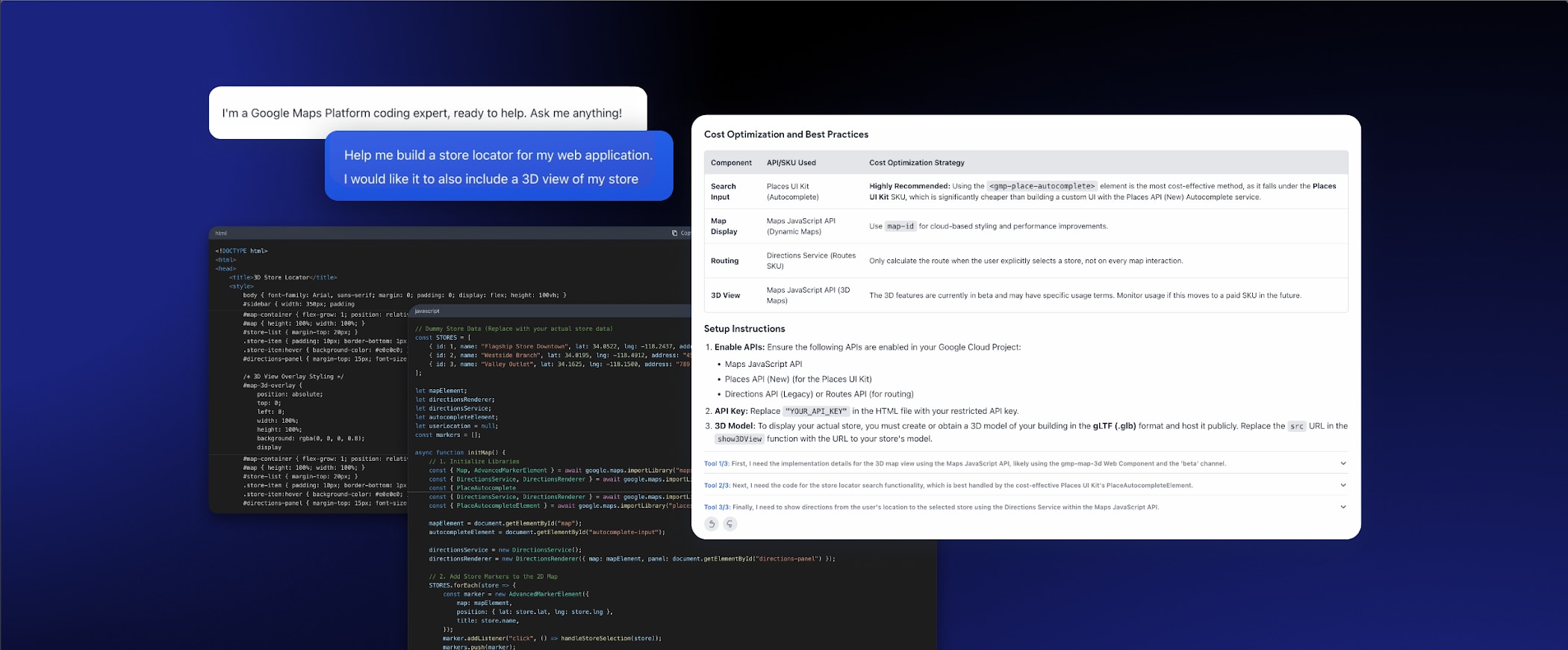Click the thumbs down feedback icon
Image resolution: width=1568 pixels, height=650 pixels.
click(x=730, y=524)
